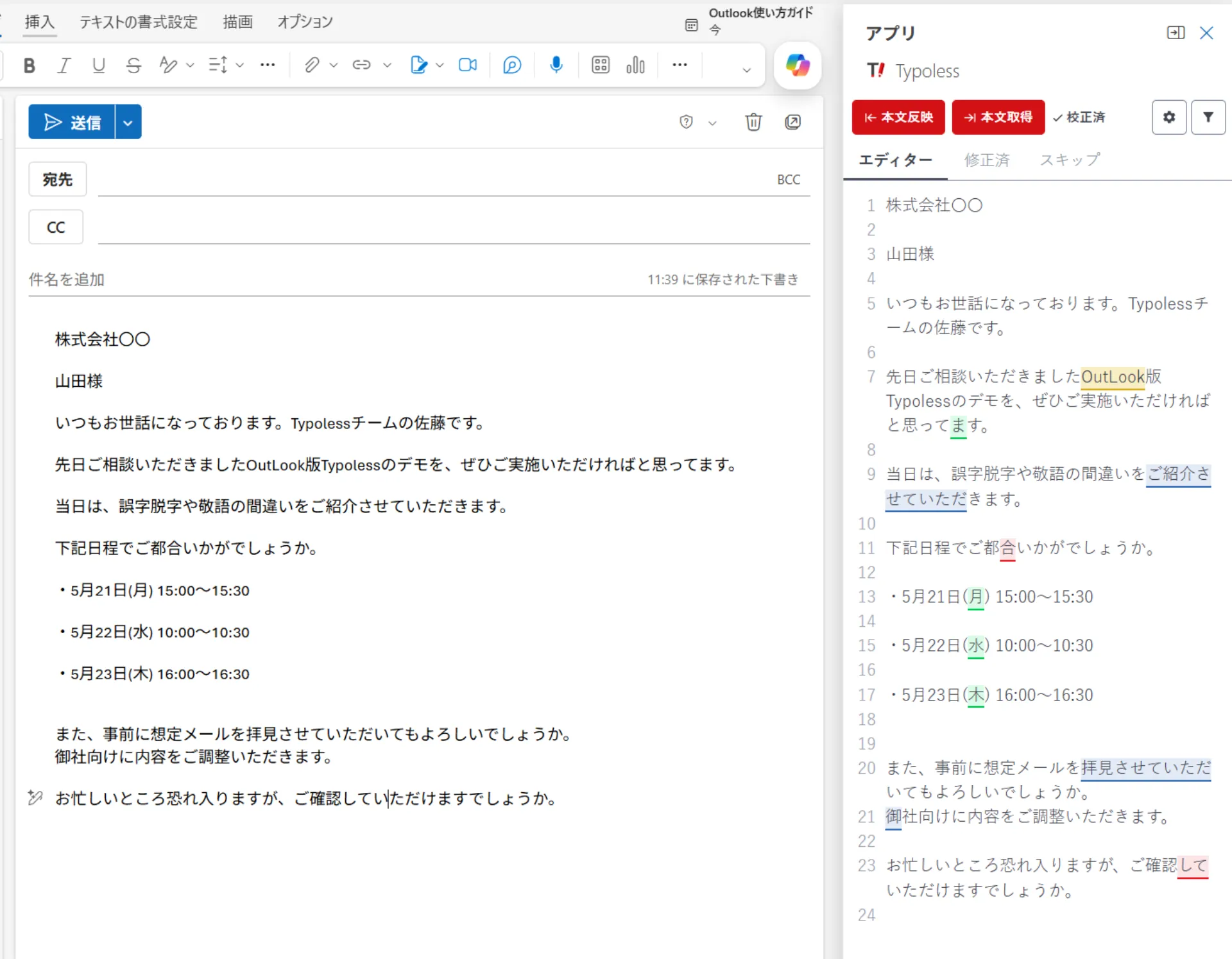Click the CC address input field
1232x959 pixels.
click(x=454, y=227)
